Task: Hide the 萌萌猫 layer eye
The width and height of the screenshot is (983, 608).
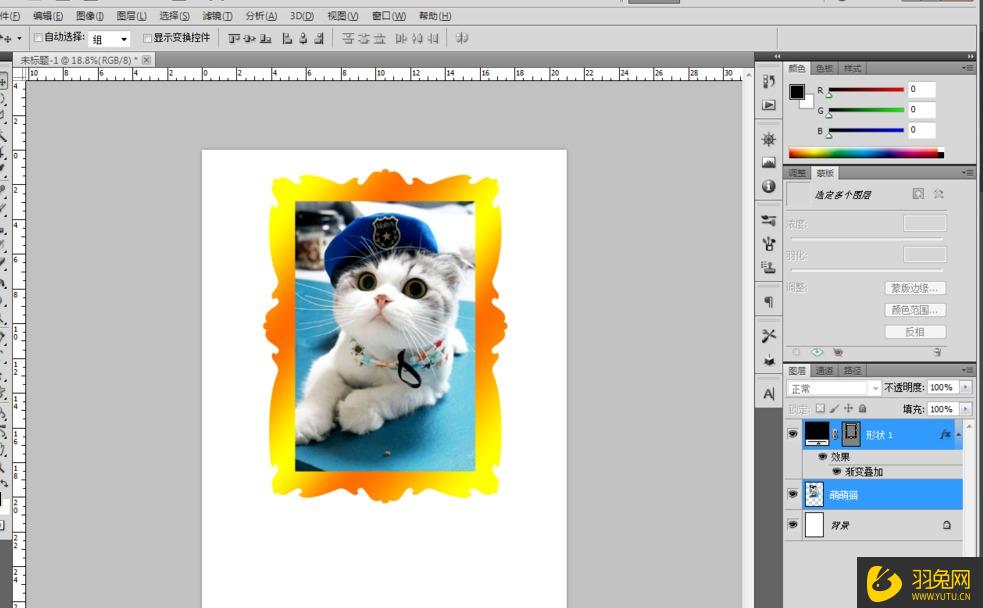Action: (x=792, y=494)
